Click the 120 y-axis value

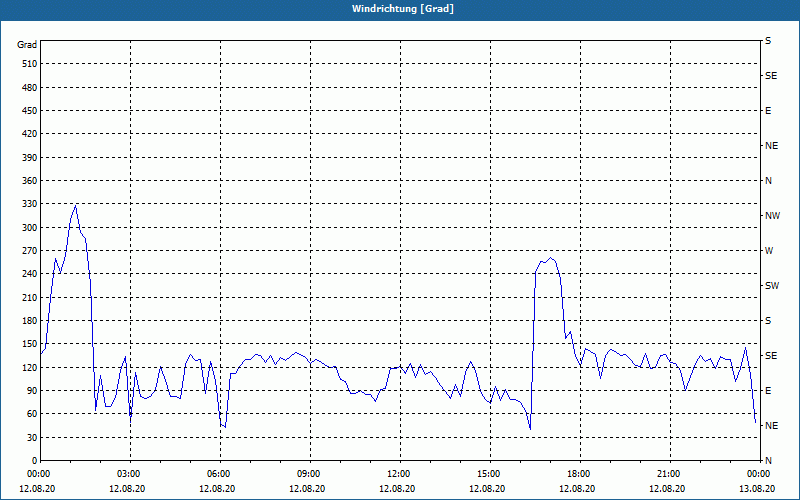[x=30, y=367]
